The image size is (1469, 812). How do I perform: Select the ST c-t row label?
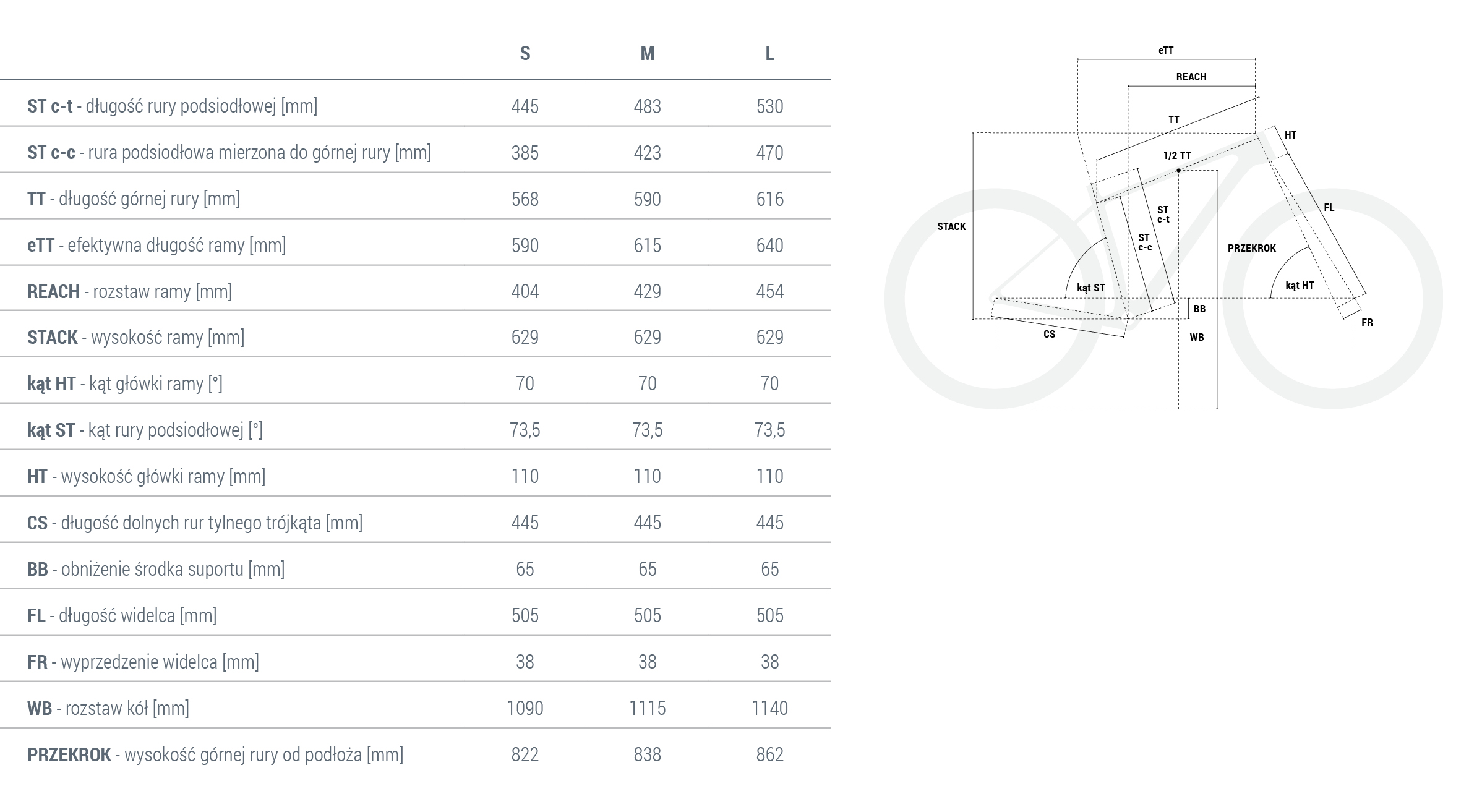click(x=172, y=106)
